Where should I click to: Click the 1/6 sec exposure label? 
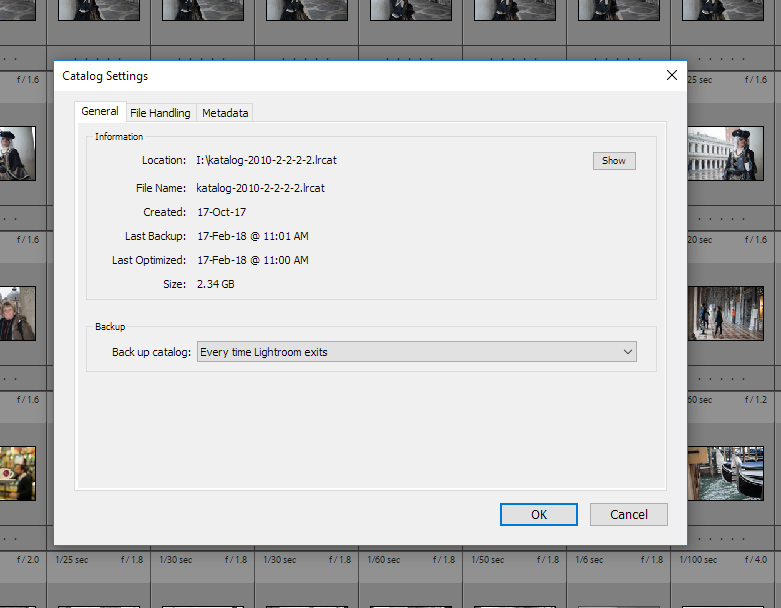pyautogui.click(x=589, y=560)
